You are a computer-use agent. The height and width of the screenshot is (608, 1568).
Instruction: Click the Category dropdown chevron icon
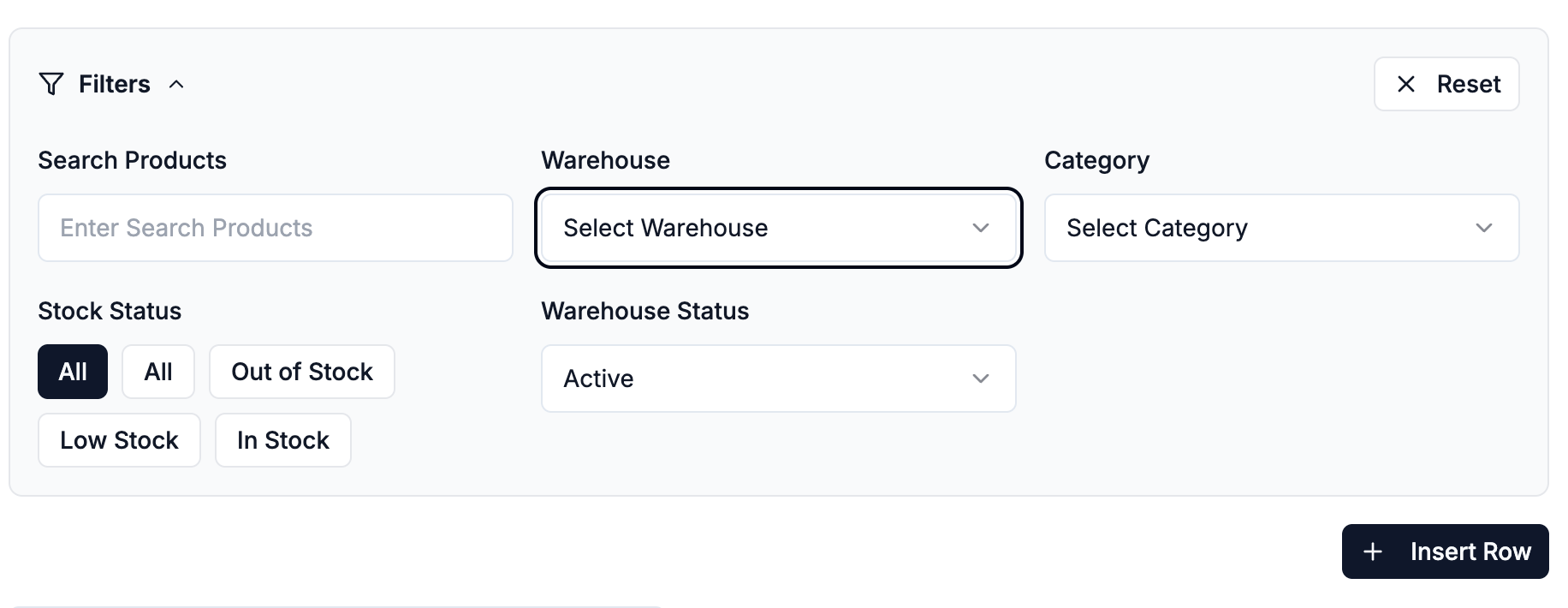[x=1484, y=228]
